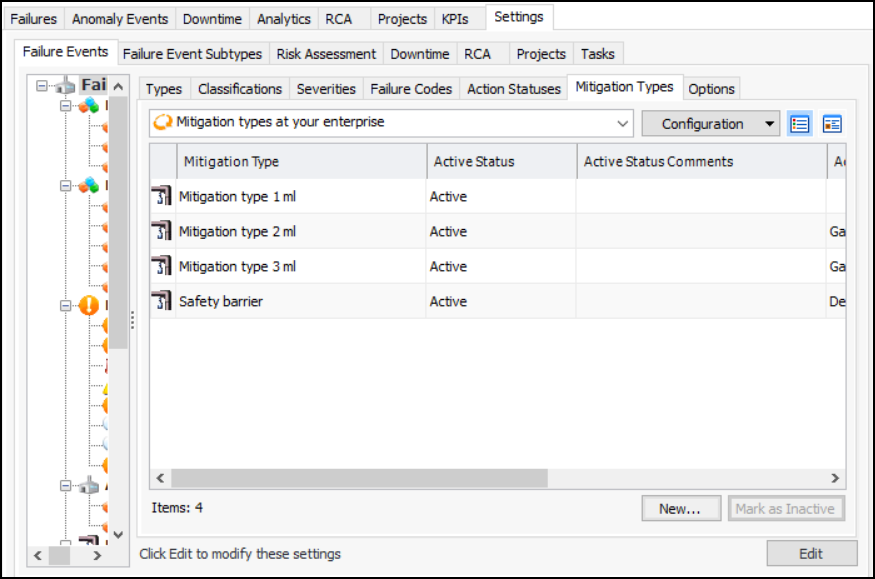
Task: Click the Mitigation type 3 ml row icon
Action: tap(162, 266)
